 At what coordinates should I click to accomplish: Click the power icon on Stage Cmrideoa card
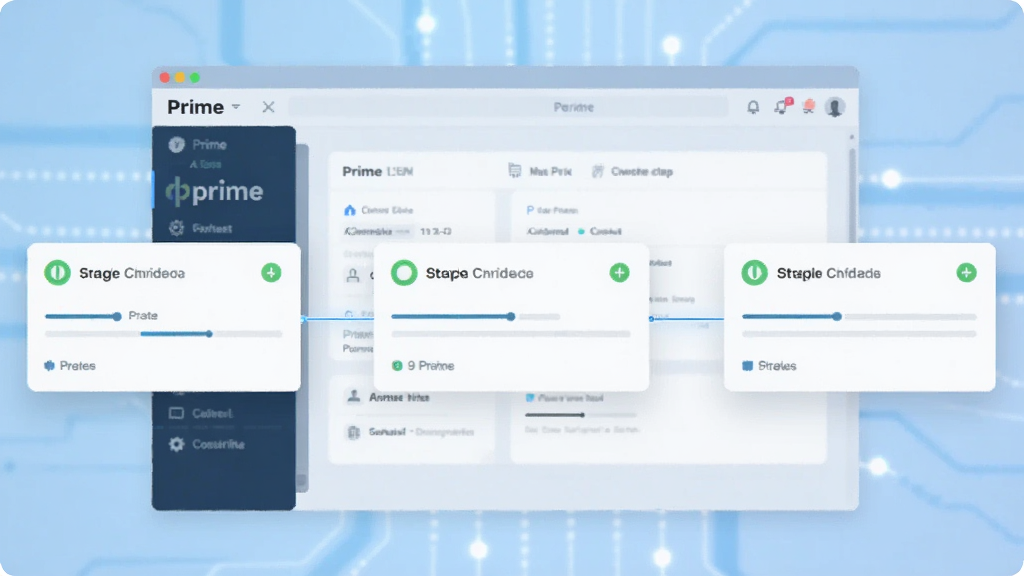tap(57, 273)
